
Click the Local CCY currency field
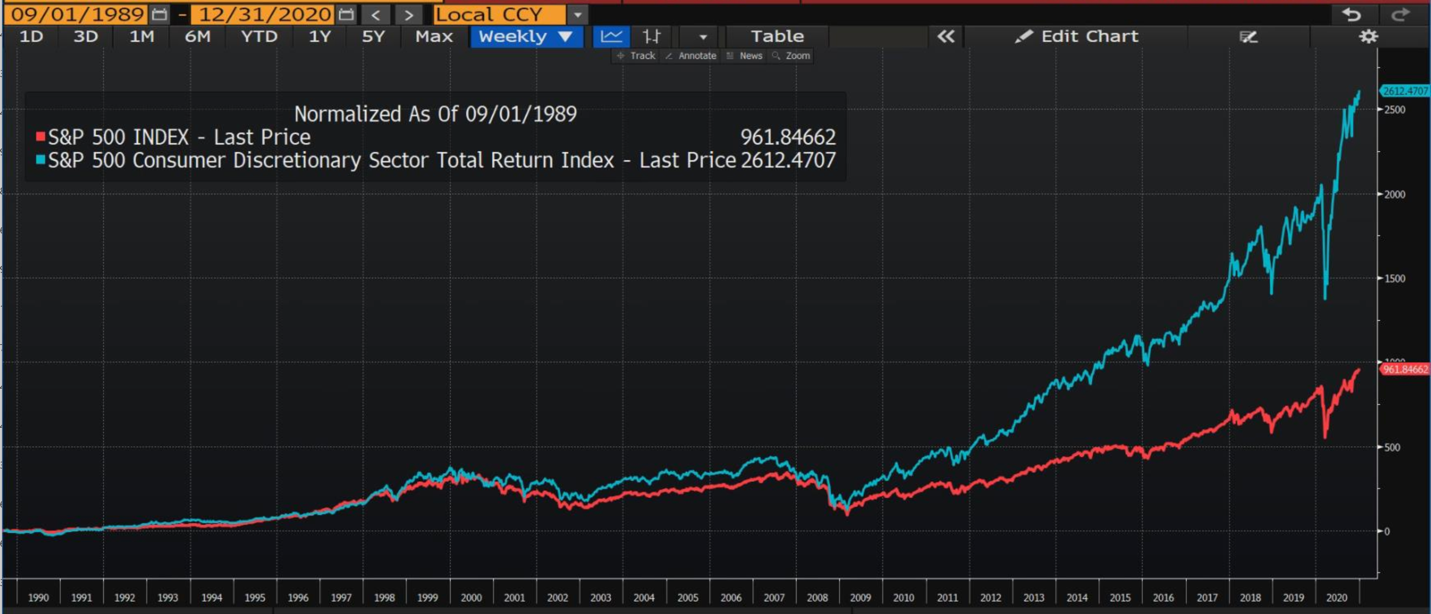(500, 15)
